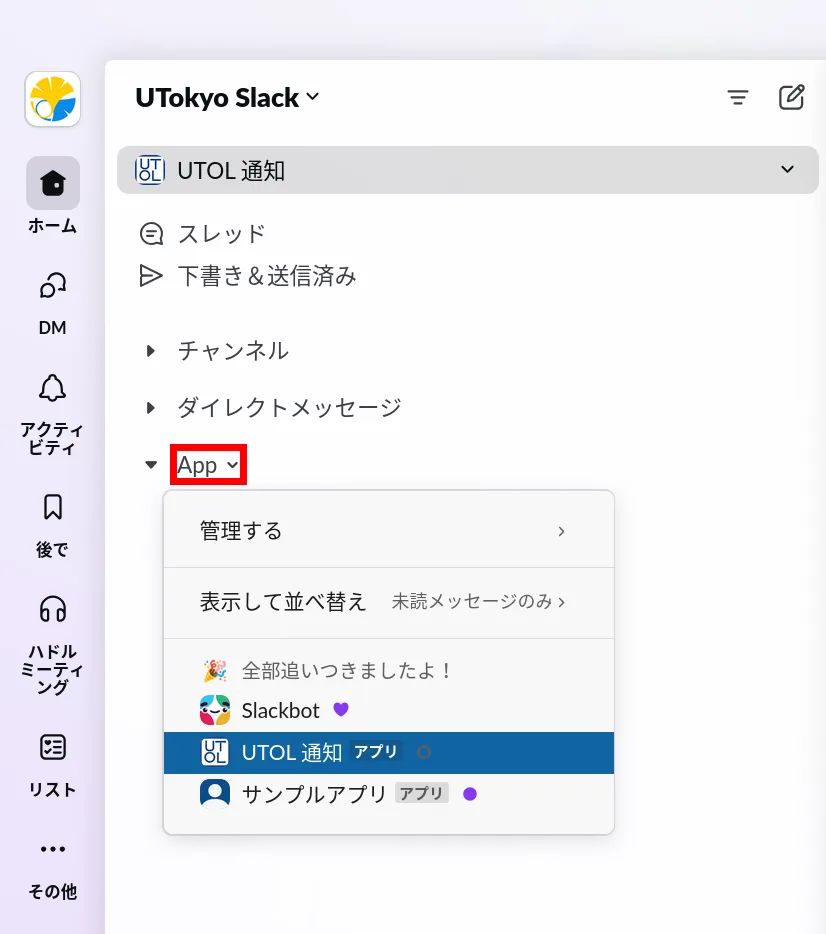This screenshot has height=934, width=826.
Task: Select サンプルアプリ in the app list
Action: pyautogui.click(x=314, y=794)
